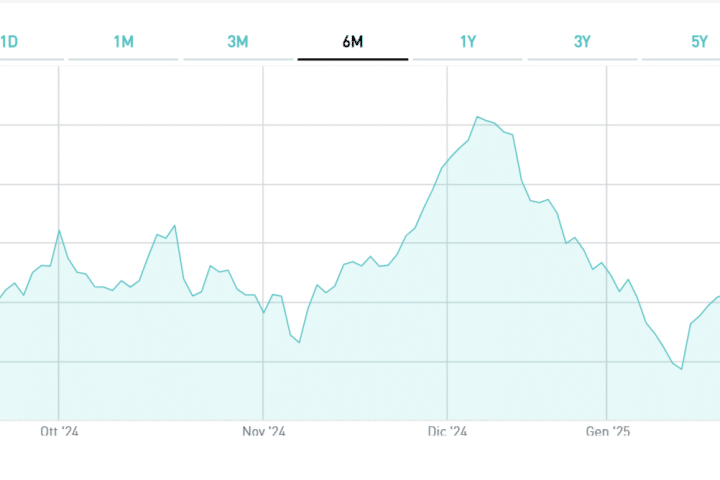Switch to the 1M range tab
Viewport: 720px width, 480px height.
click(124, 42)
